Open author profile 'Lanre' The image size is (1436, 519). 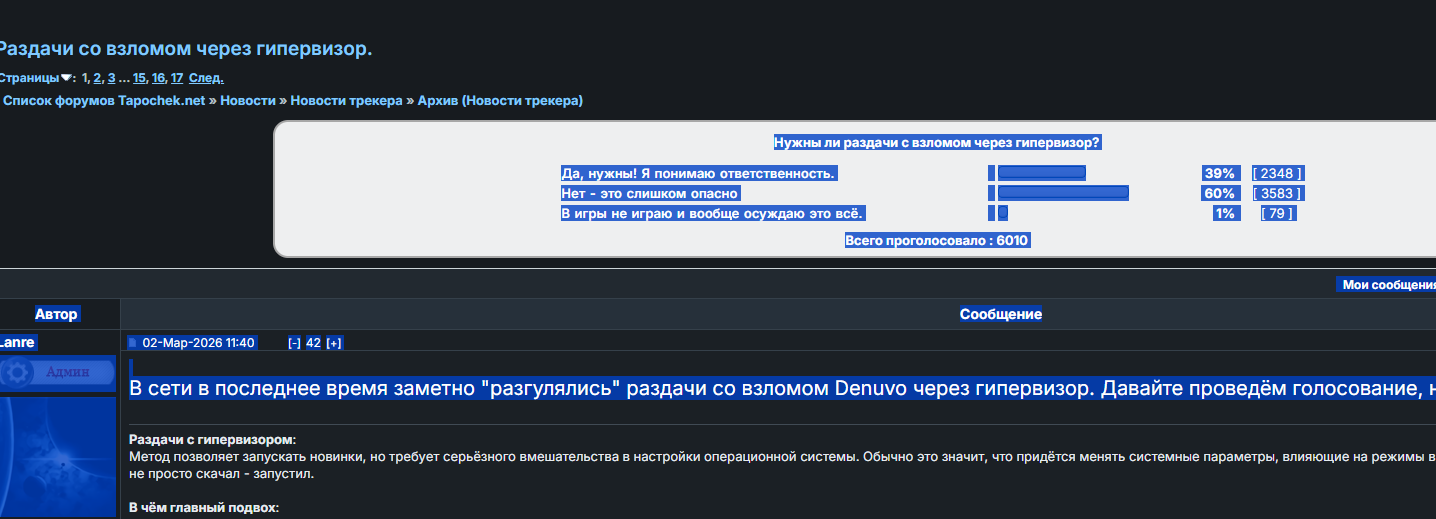coord(17,342)
